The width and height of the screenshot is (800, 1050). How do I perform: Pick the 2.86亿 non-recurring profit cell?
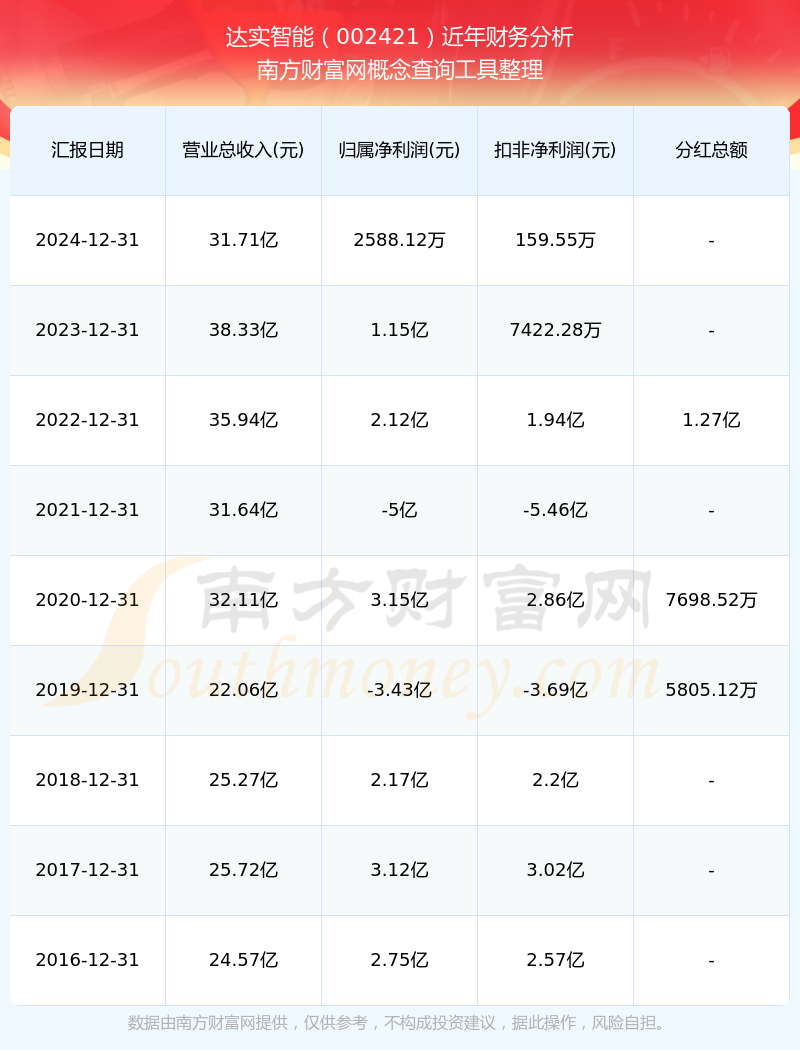[x=556, y=600]
